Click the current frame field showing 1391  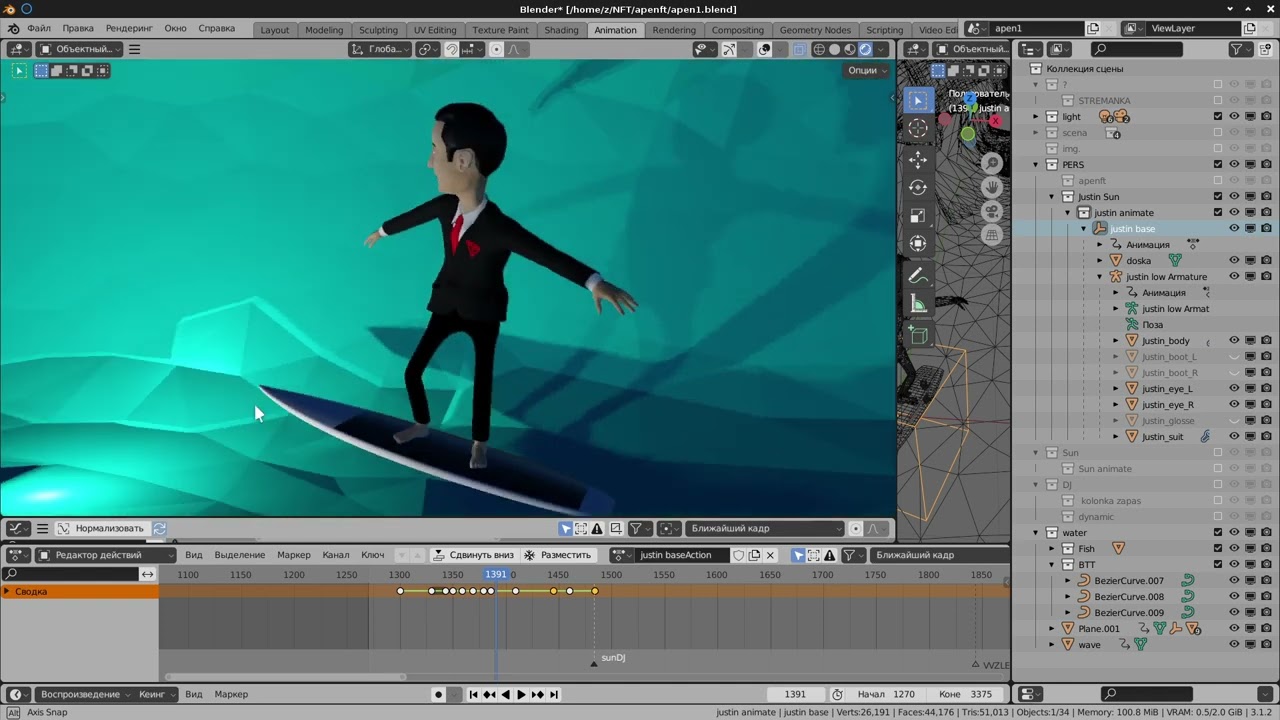(x=795, y=694)
